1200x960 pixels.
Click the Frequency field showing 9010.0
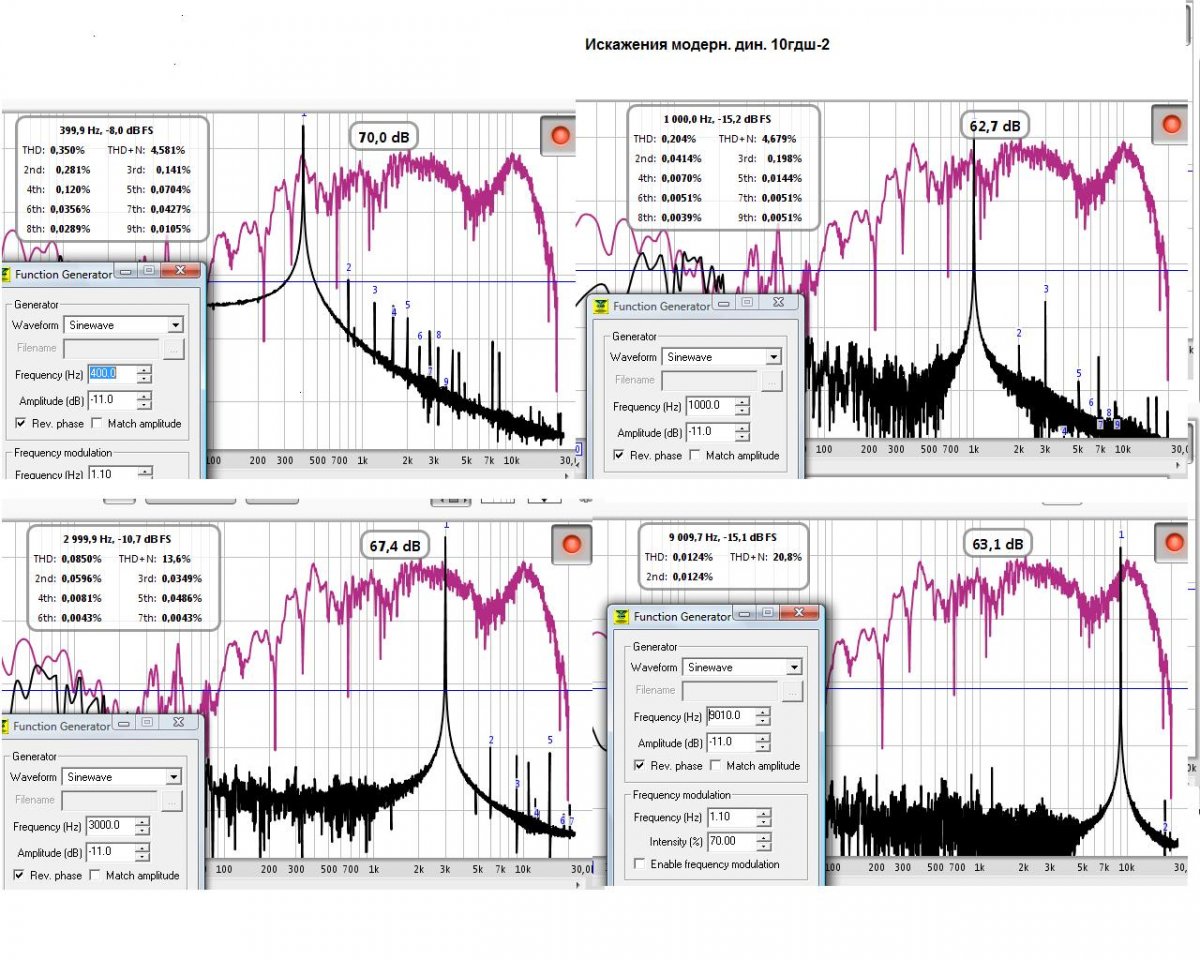tap(729, 717)
